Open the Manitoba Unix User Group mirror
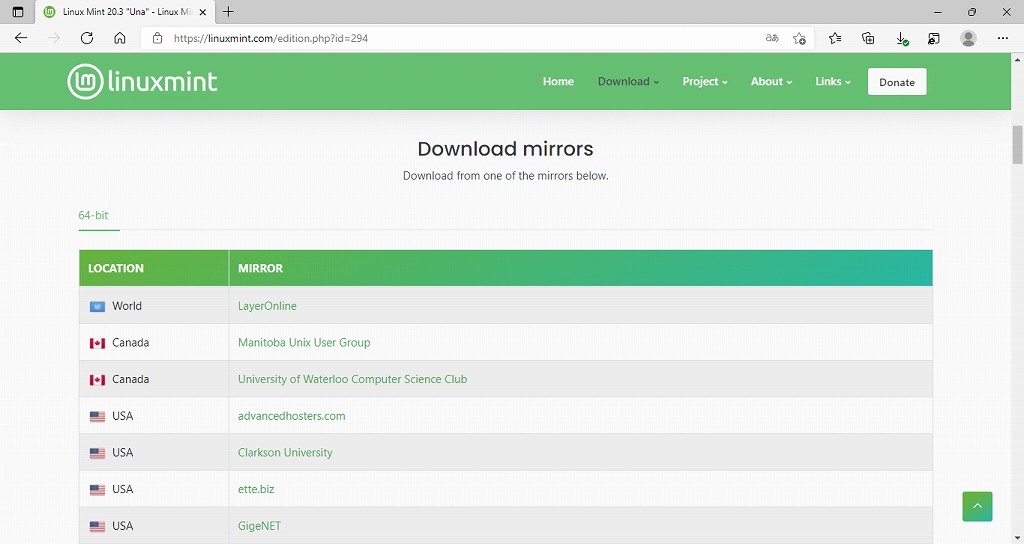Image resolution: width=1024 pixels, height=544 pixels. click(x=304, y=342)
